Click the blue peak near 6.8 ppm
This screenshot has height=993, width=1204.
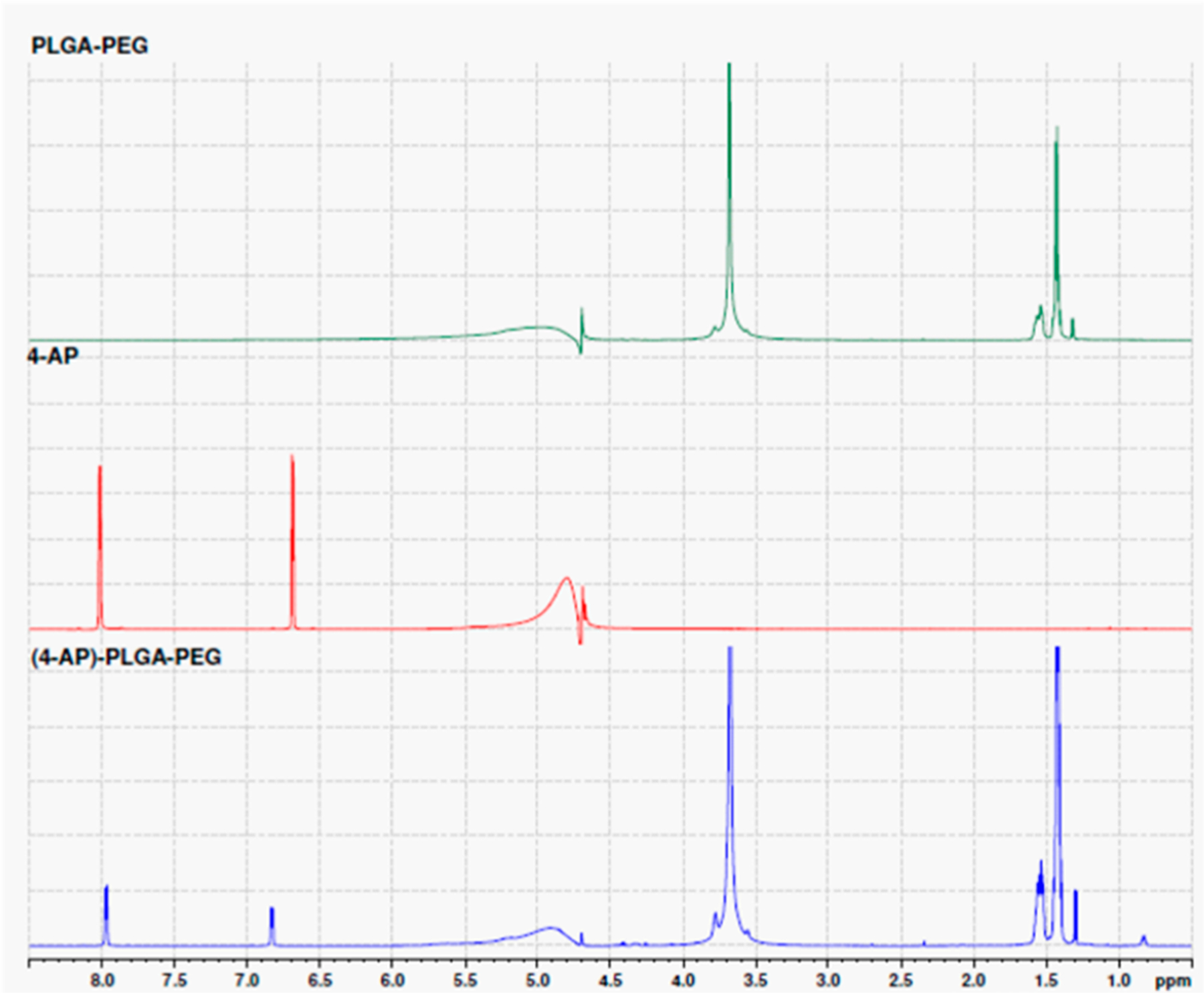click(x=272, y=926)
